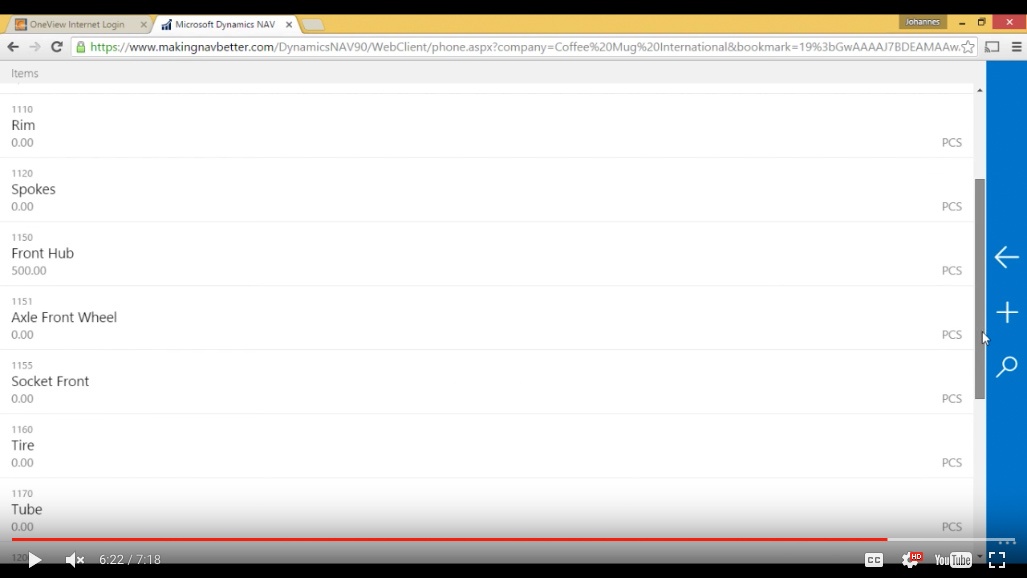Open video on YouTube logo

[x=953, y=560]
